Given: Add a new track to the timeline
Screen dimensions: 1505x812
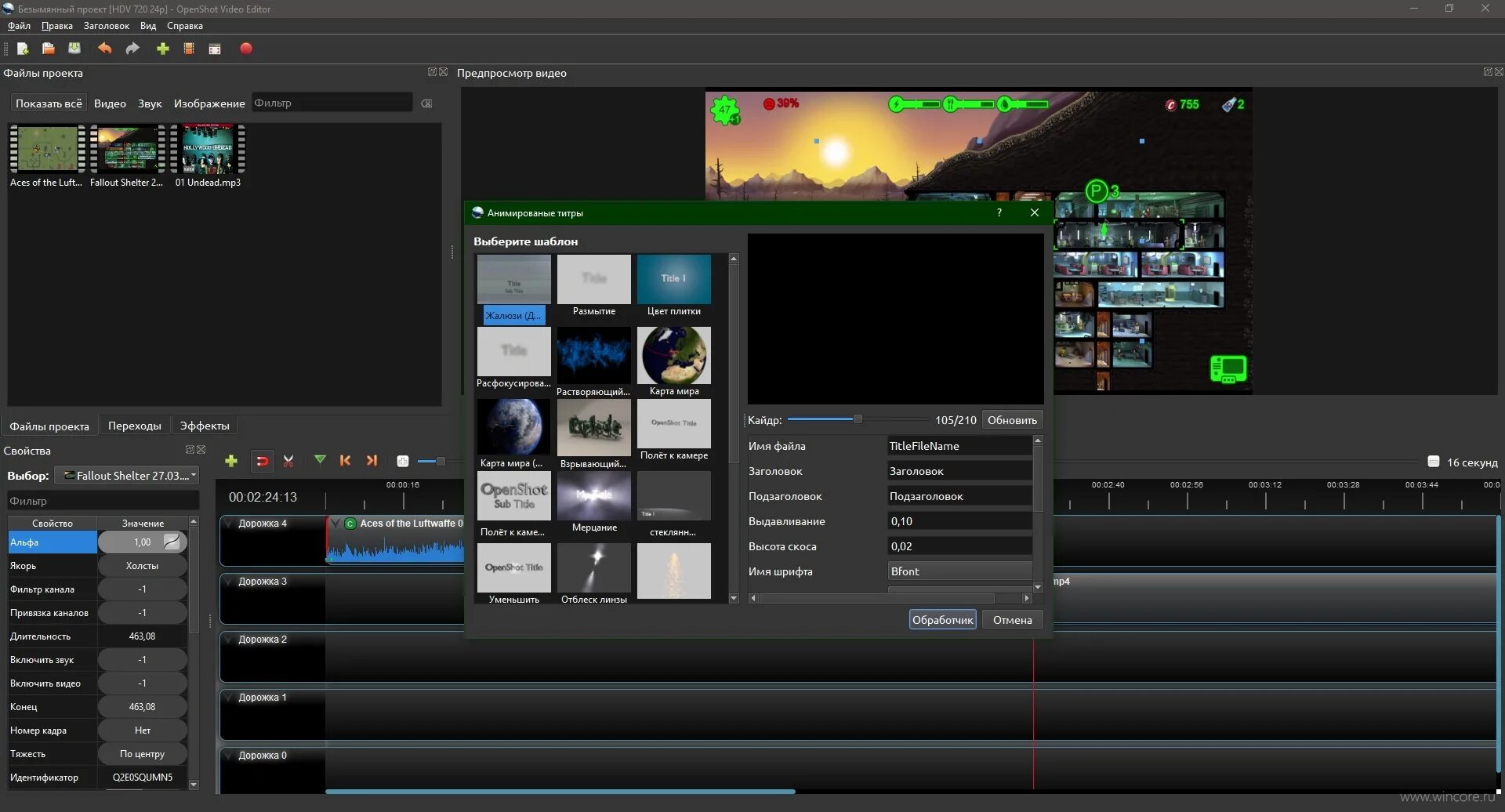Looking at the screenshot, I should pos(231,461).
